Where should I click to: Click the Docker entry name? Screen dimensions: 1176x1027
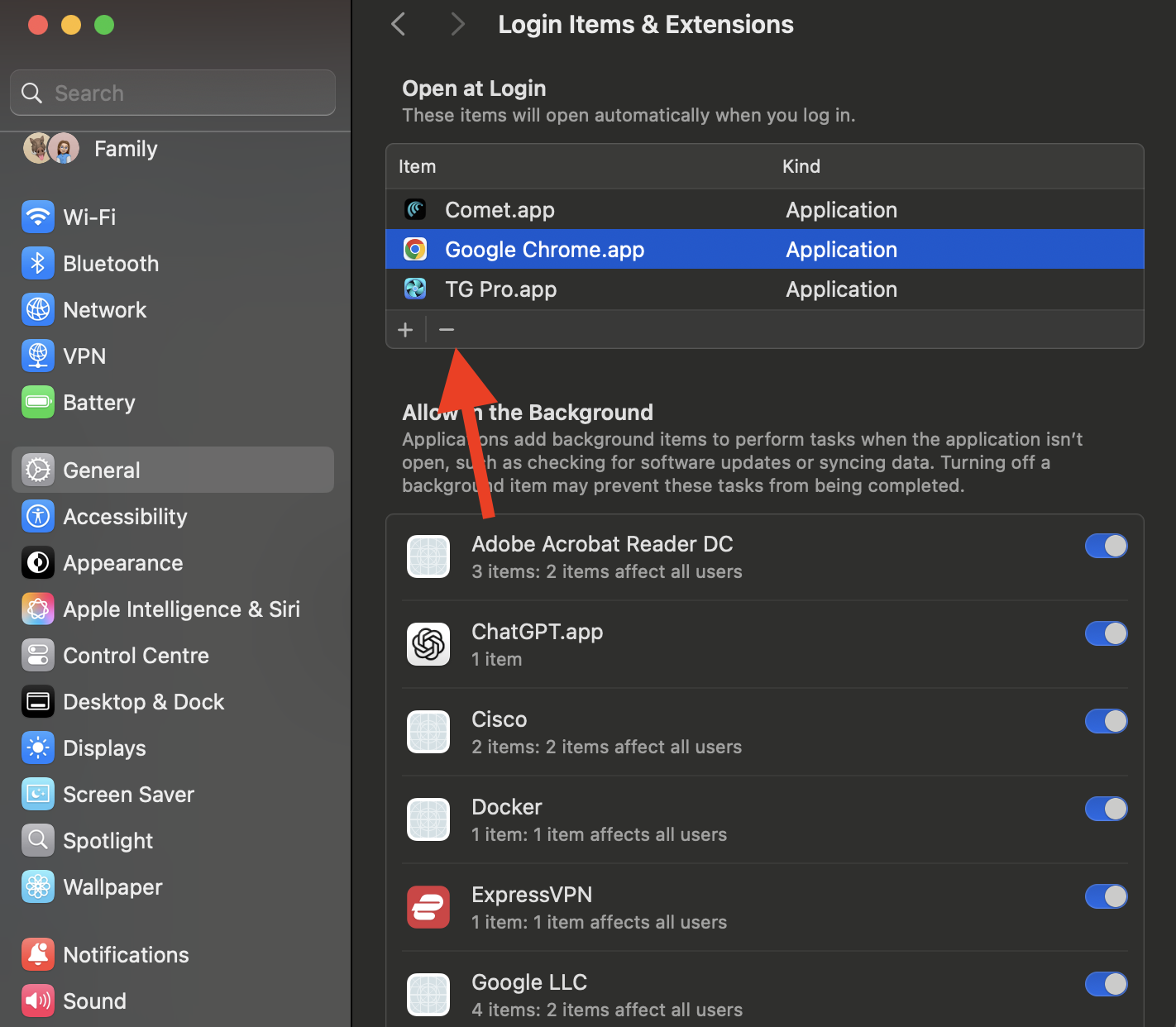pyautogui.click(x=506, y=807)
